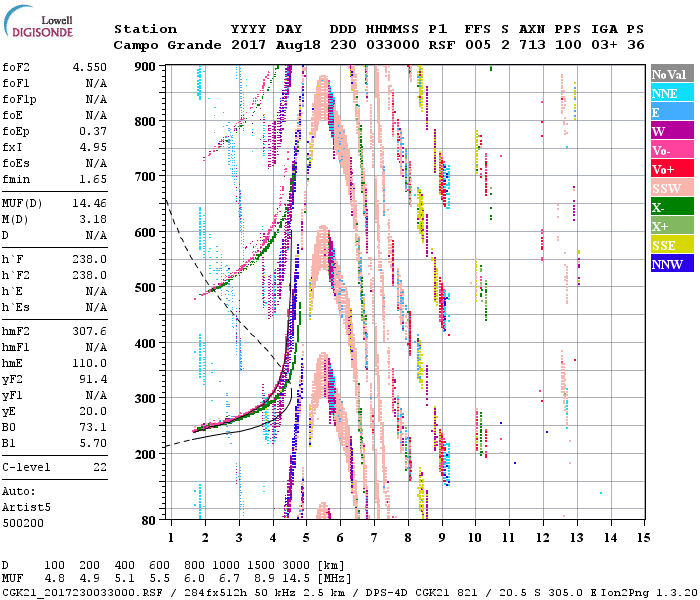Click the foF1 N/A value
This screenshot has height=600, width=700.
coord(96,83)
